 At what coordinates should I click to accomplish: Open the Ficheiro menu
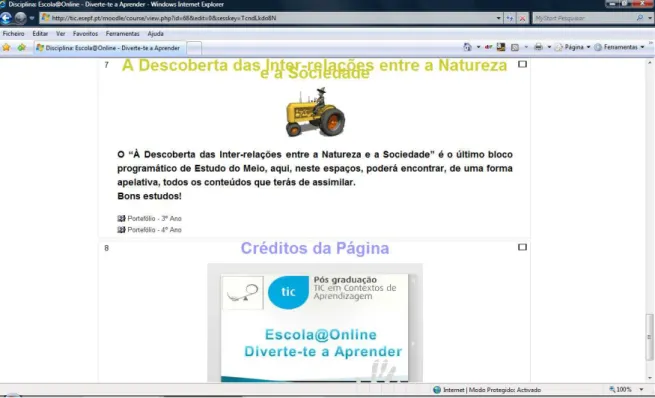tap(13, 33)
